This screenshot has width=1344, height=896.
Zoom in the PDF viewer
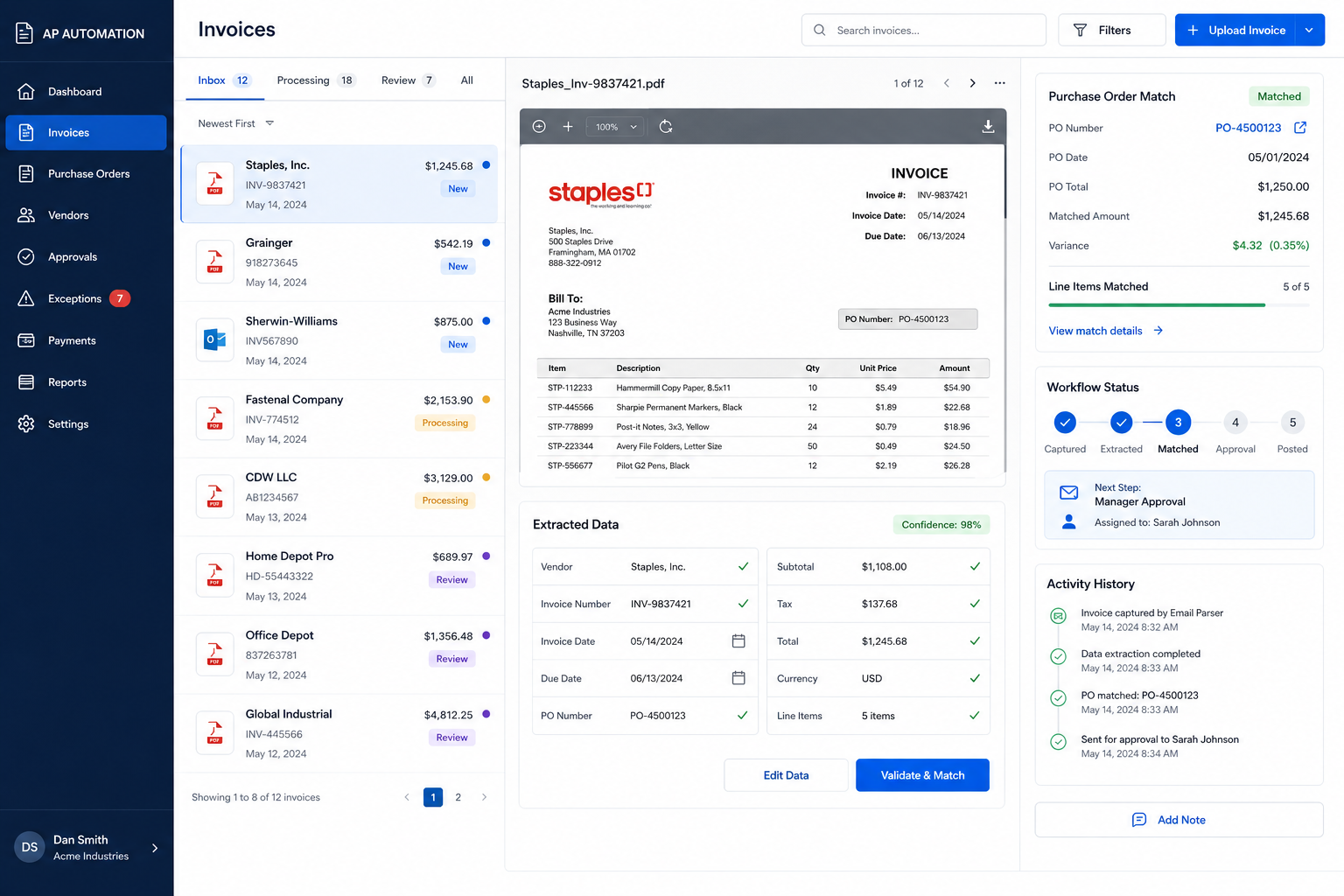[x=568, y=127]
